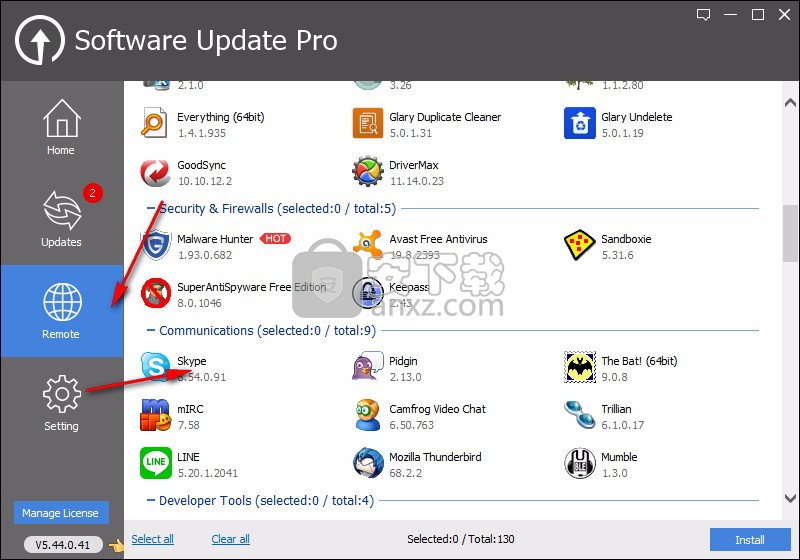Click The Bat! (64bit) icon

[580, 367]
